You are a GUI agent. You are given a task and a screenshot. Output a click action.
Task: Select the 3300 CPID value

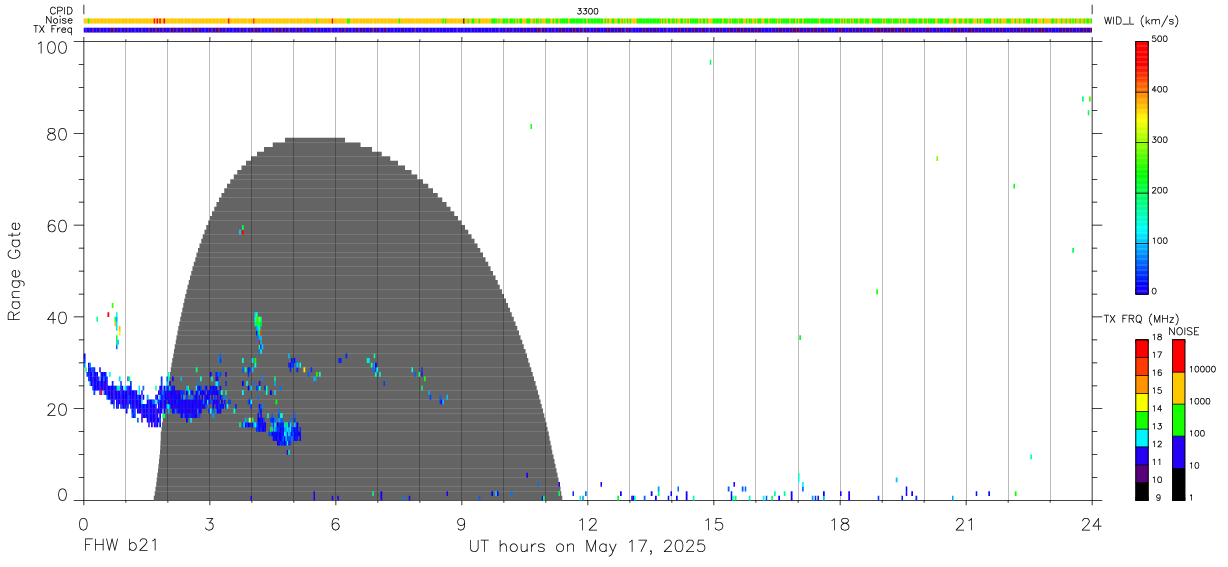(x=588, y=11)
